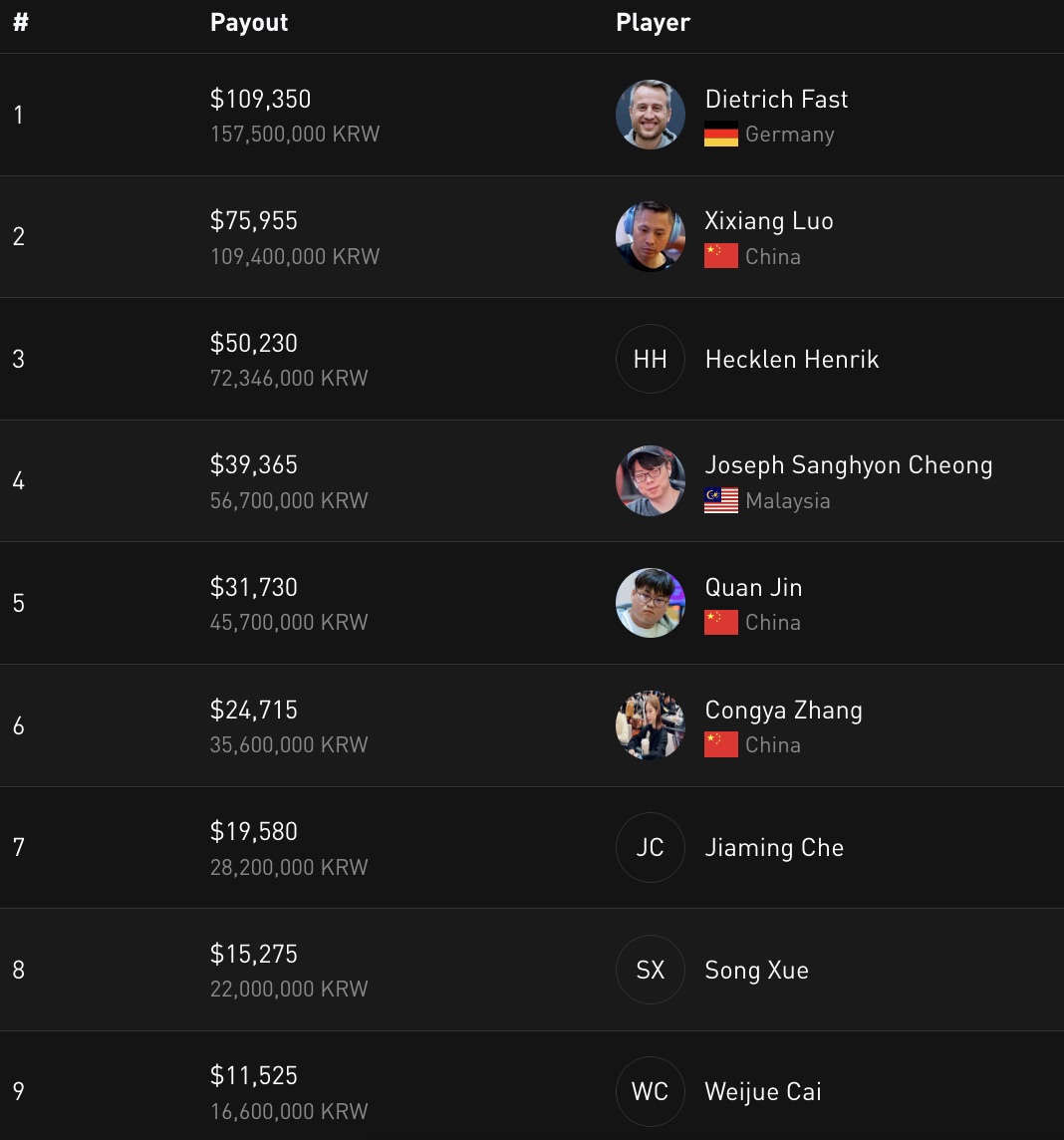
Task: Click the WC initials avatar
Action: [x=650, y=1091]
